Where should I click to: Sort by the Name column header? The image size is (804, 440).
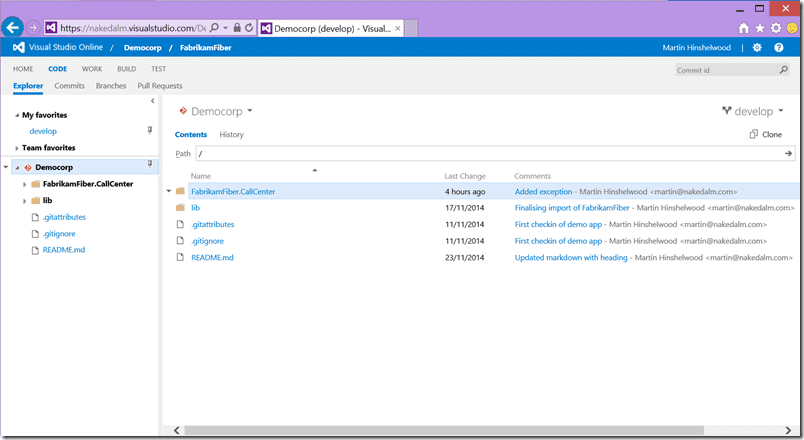coord(201,176)
